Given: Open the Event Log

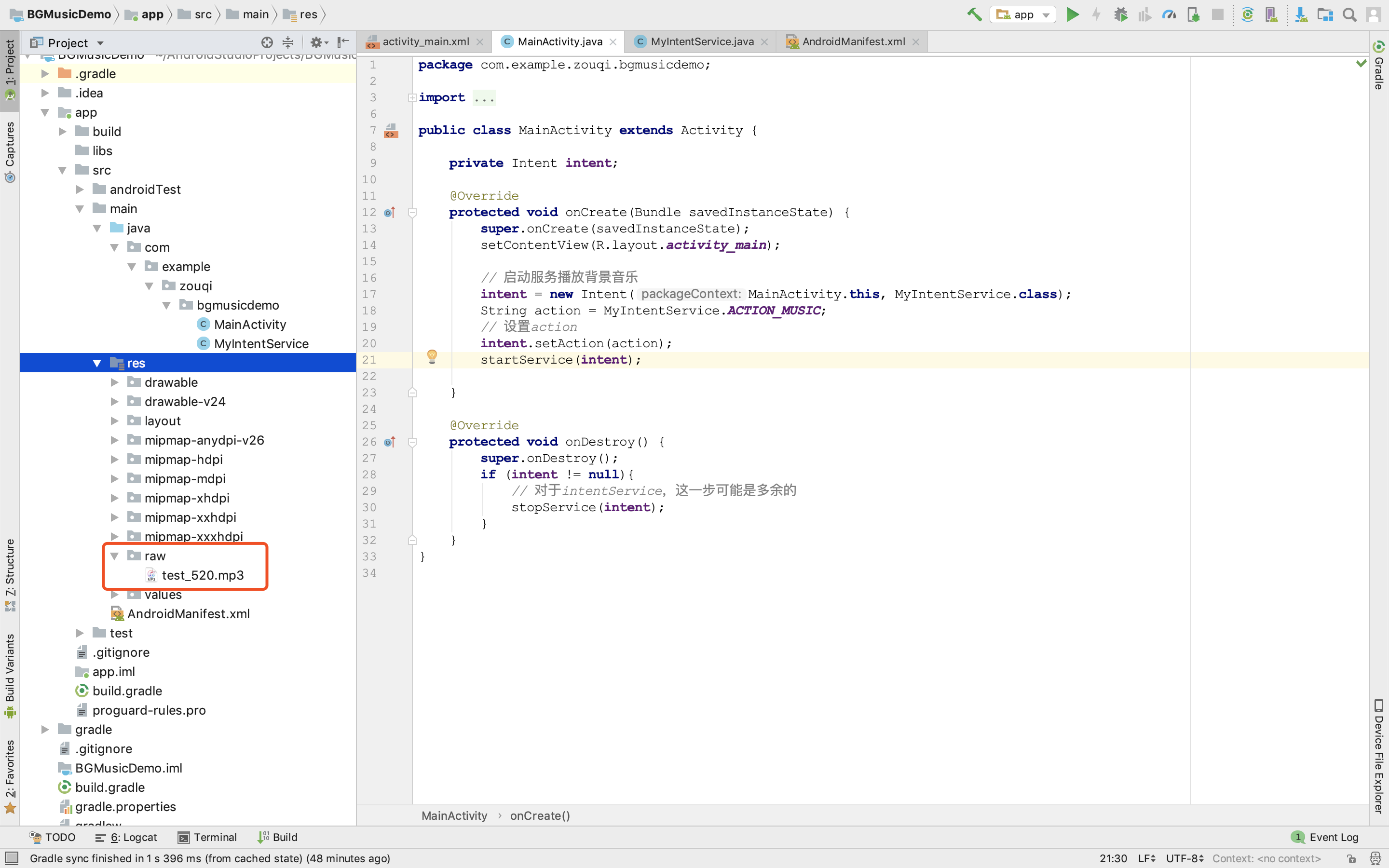Looking at the screenshot, I should point(1326,837).
